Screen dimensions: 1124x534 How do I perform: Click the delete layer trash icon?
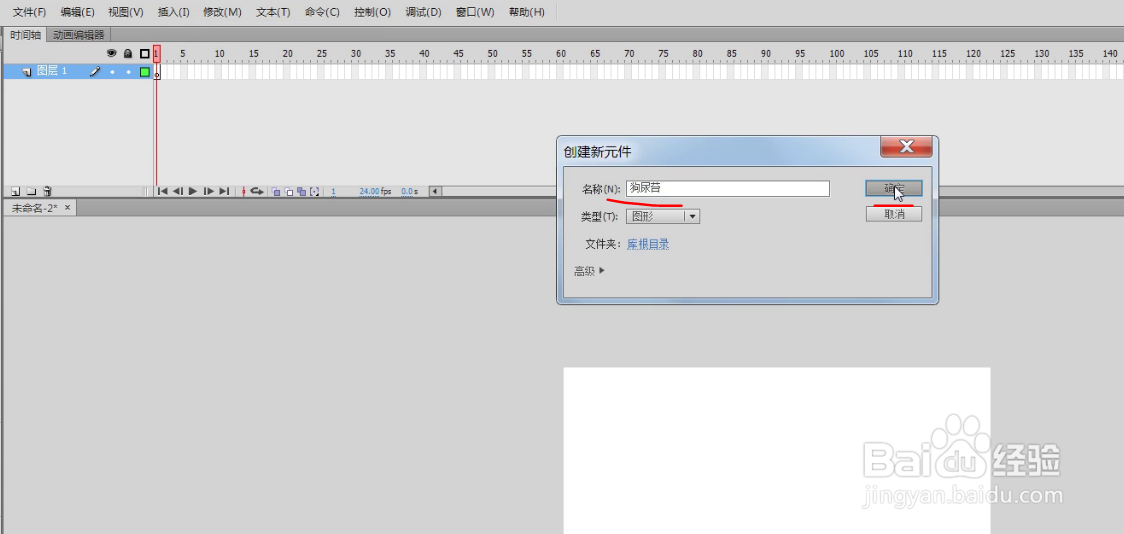47,191
